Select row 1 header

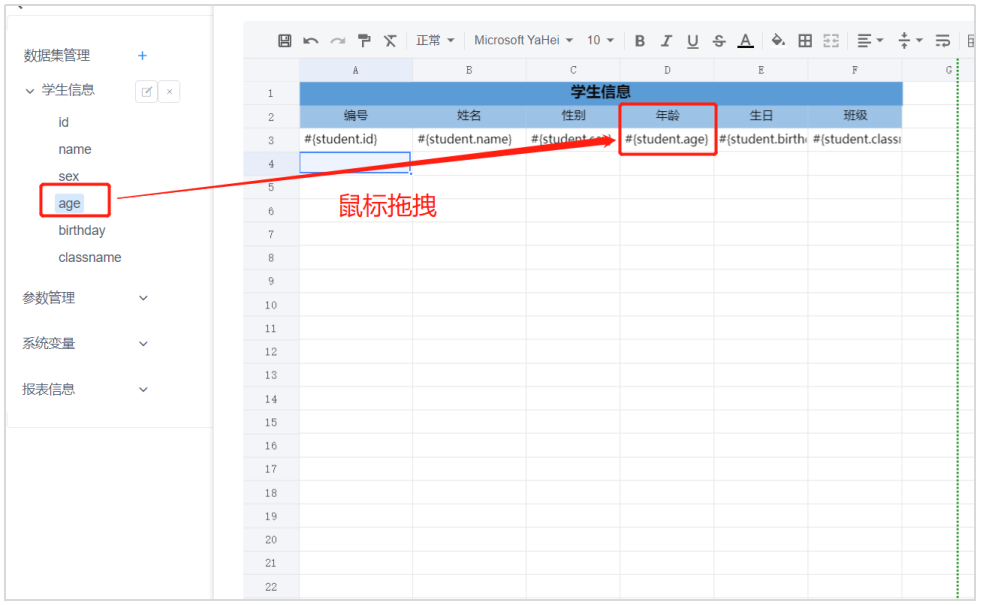click(x=271, y=94)
